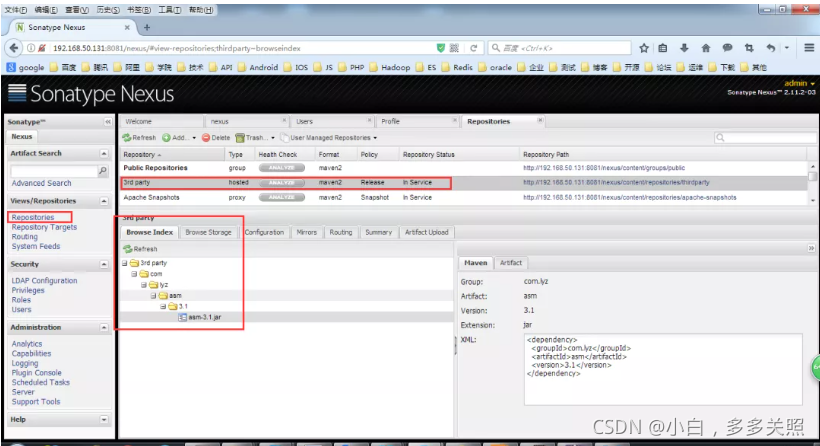820x446 pixels.
Task: Open Repository Targets link
Action: coord(44,227)
